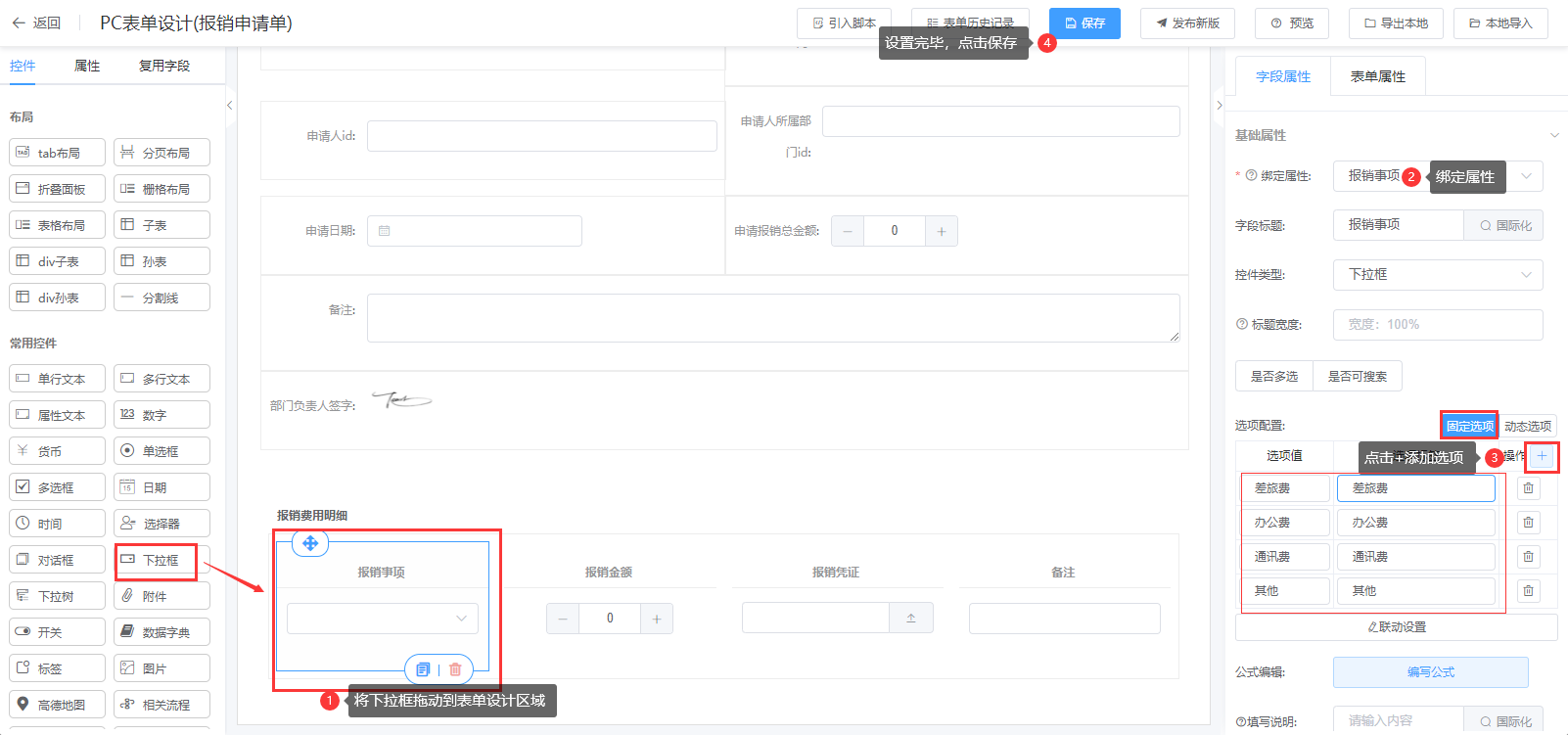1568x735 pixels.
Task: Add the div孙表 control
Action: click(x=57, y=298)
